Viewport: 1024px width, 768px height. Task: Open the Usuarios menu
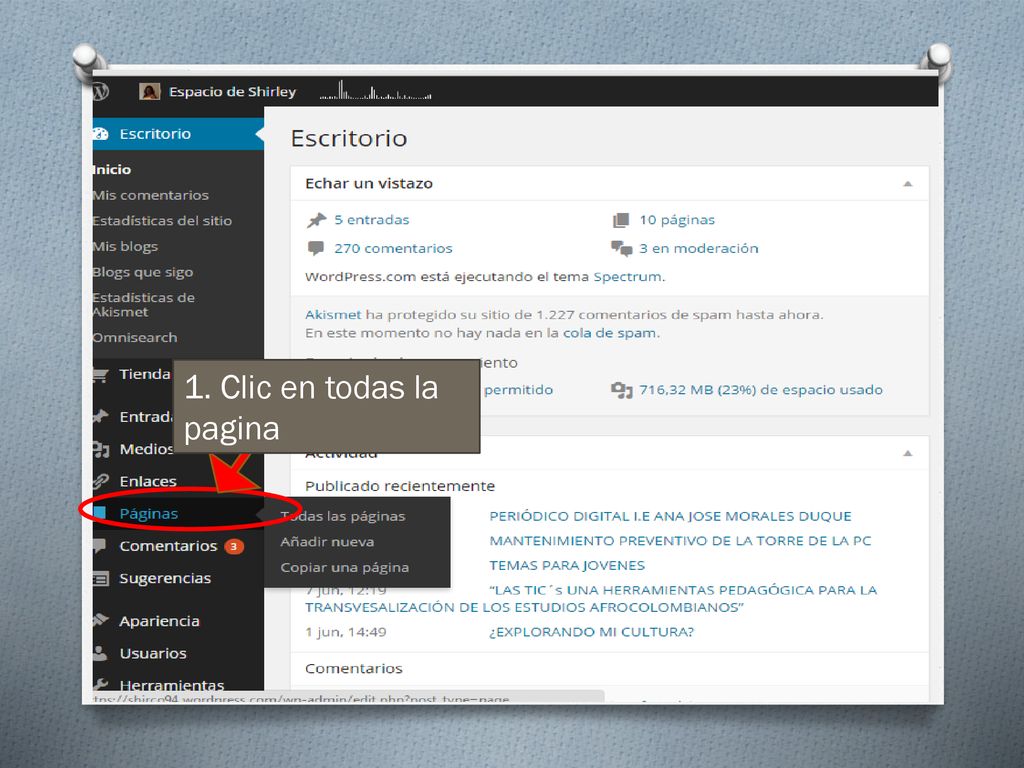[x=153, y=653]
